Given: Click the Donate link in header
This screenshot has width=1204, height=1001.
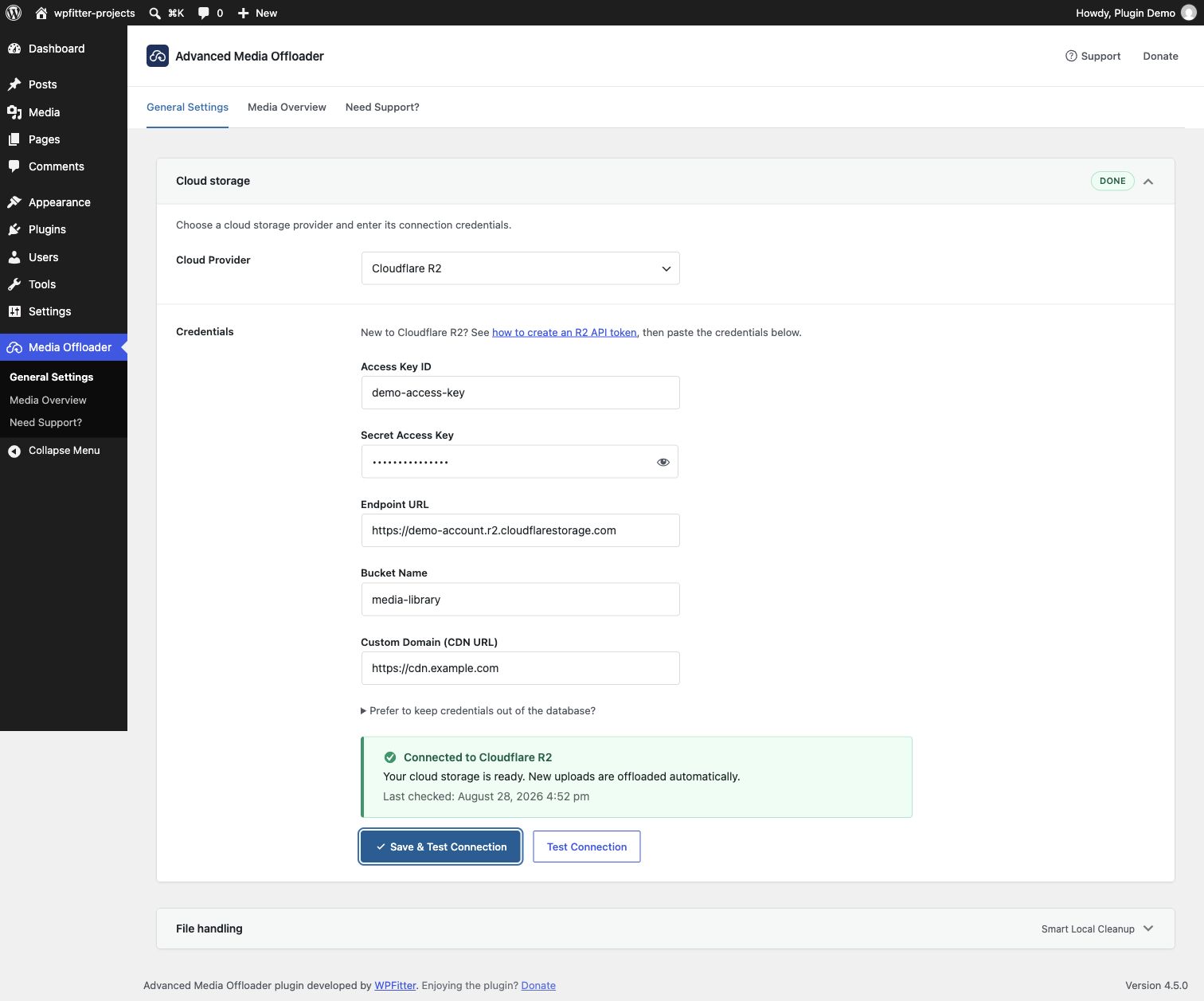Looking at the screenshot, I should click(x=1160, y=56).
